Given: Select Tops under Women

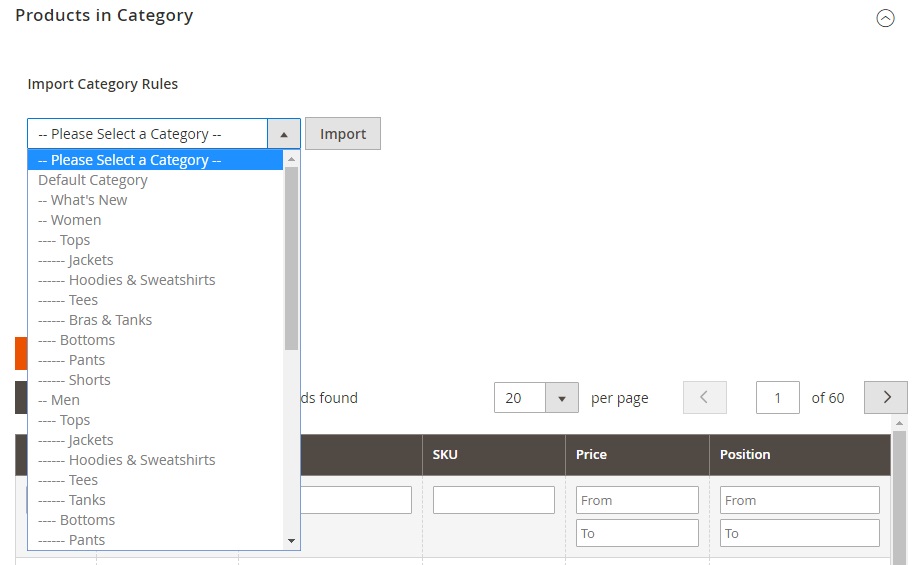Looking at the screenshot, I should tap(155, 240).
